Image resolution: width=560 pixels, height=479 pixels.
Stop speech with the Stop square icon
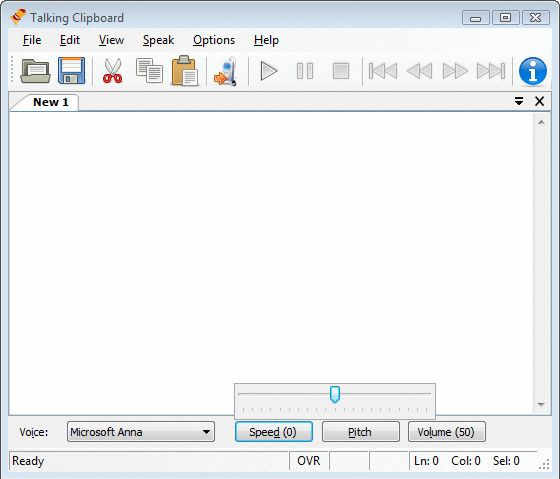coord(341,71)
